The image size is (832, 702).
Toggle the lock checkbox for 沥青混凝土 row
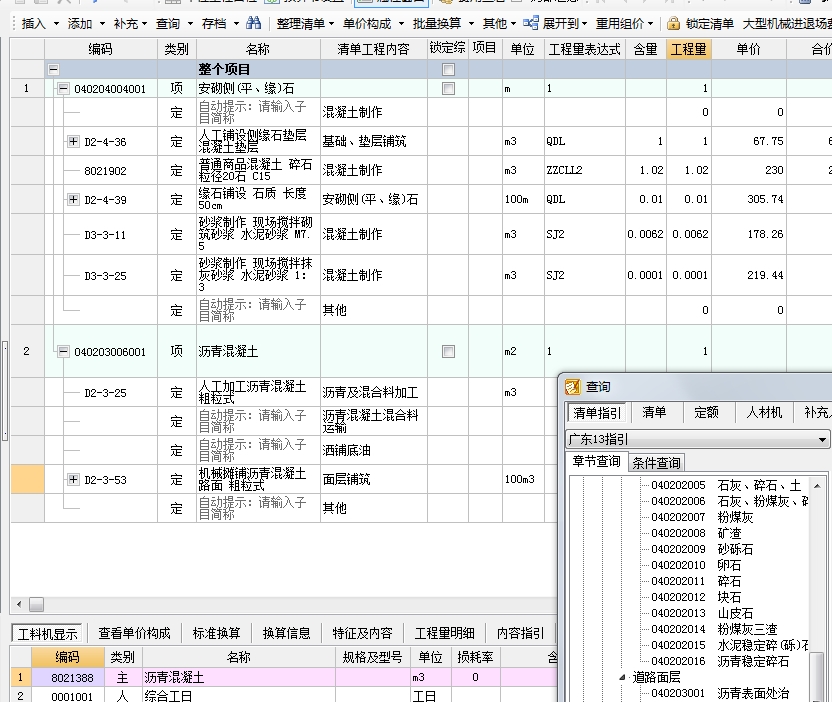pyautogui.click(x=448, y=351)
